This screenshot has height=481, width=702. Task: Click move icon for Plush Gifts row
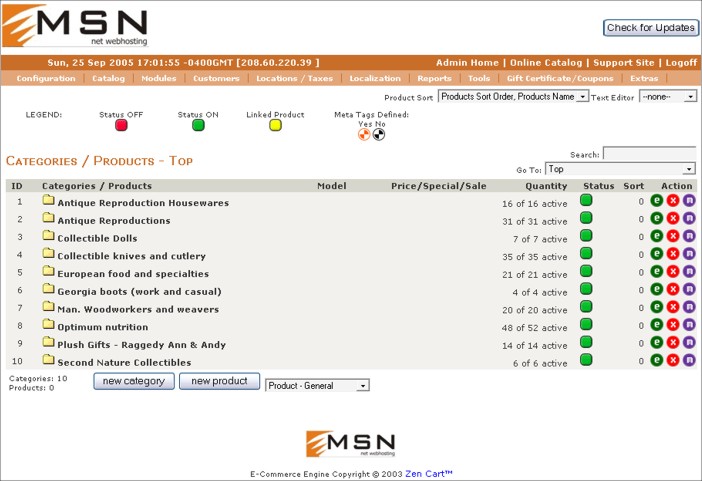(x=689, y=343)
